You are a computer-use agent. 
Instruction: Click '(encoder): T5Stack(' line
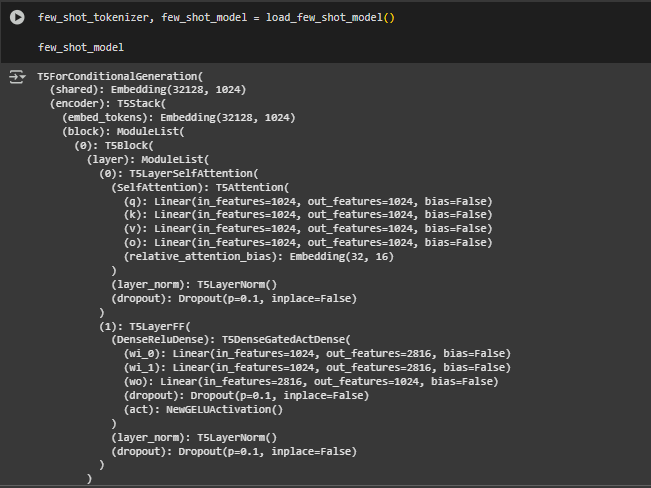coord(108,103)
